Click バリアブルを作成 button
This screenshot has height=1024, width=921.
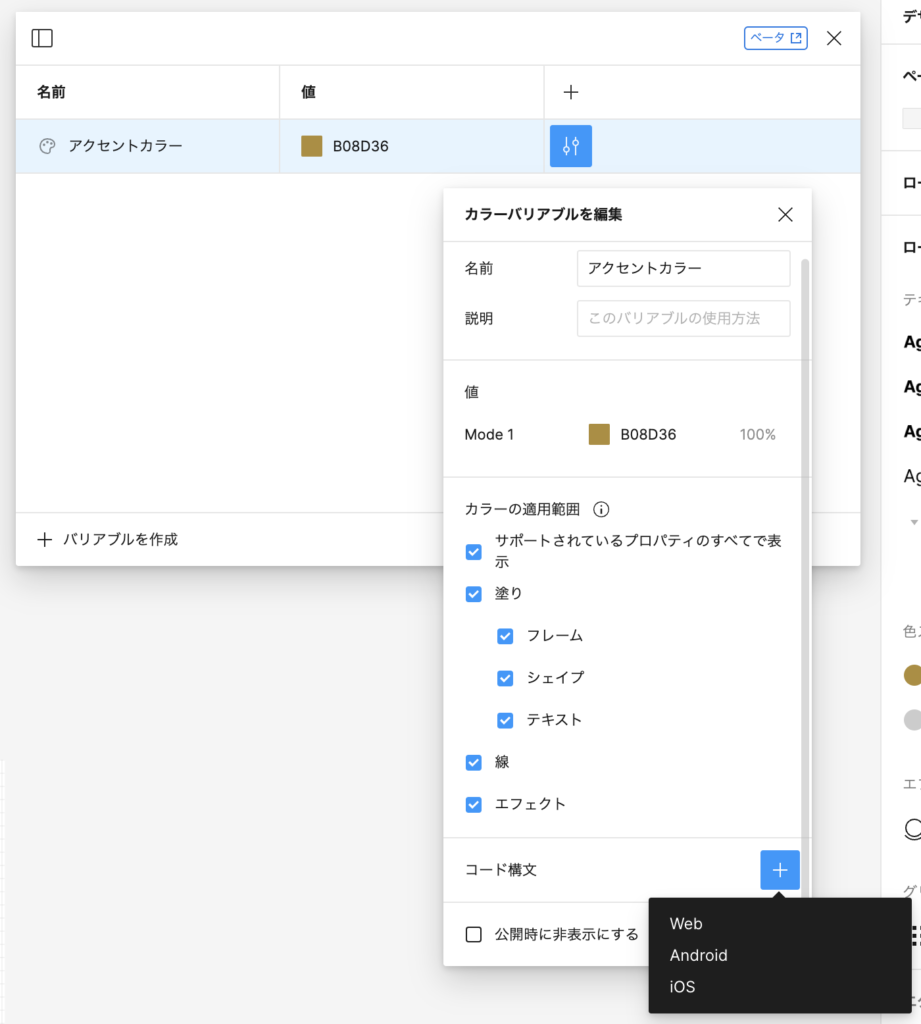108,539
